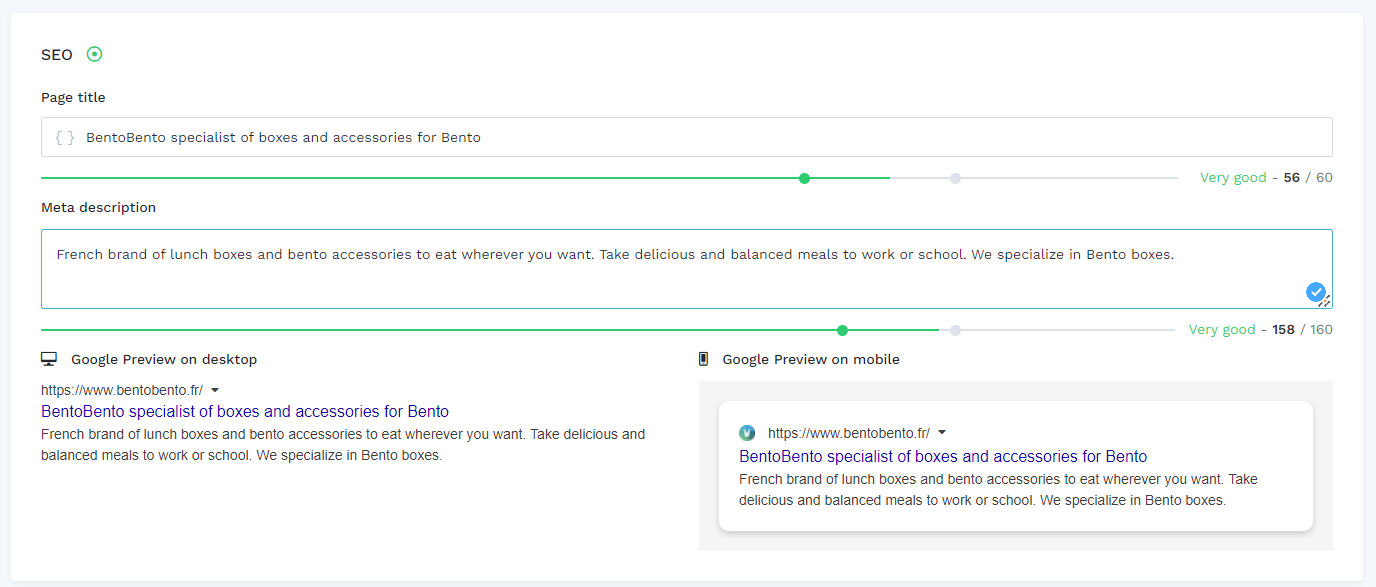Click the https://www.bentobento.fr/ URL in mobile preview card
Viewport: 1376px width, 587px height.
(849, 433)
